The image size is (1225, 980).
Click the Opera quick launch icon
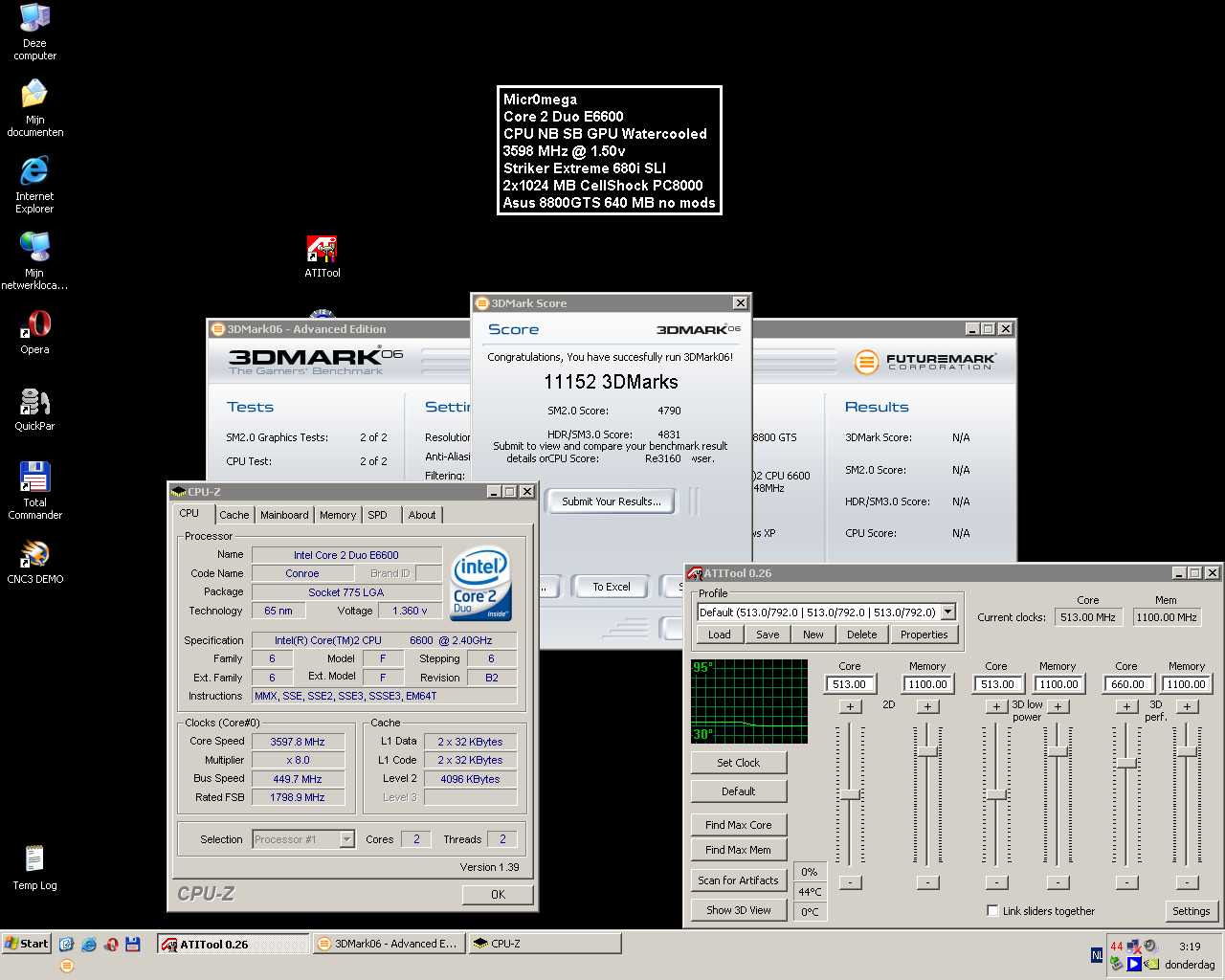coord(111,944)
